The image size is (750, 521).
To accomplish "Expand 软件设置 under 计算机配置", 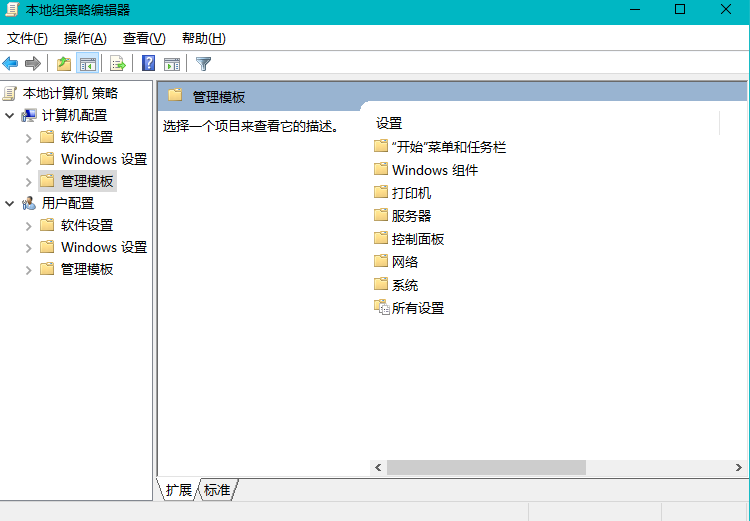I will [x=28, y=138].
